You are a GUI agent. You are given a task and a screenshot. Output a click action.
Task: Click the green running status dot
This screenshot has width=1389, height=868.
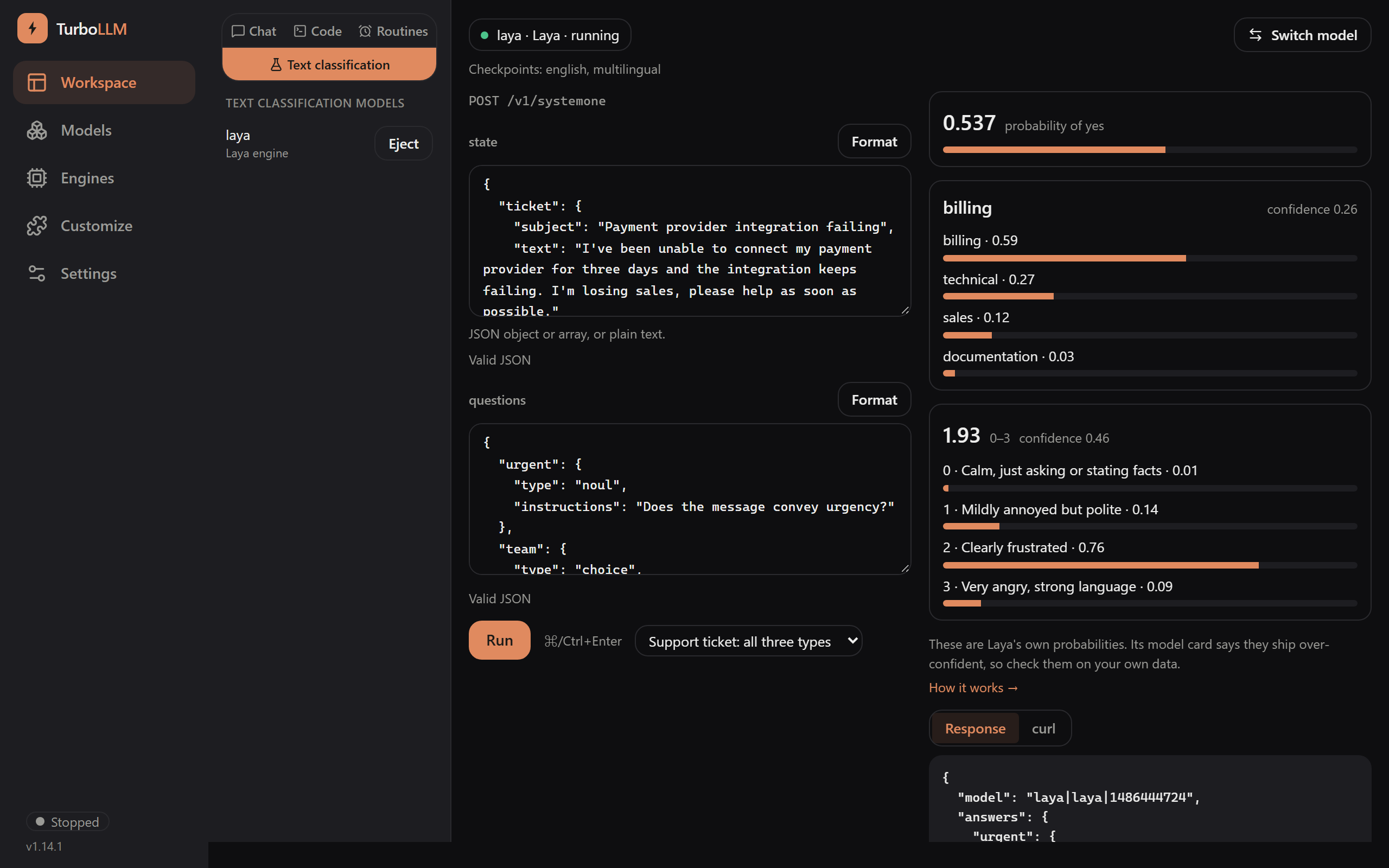(485, 35)
